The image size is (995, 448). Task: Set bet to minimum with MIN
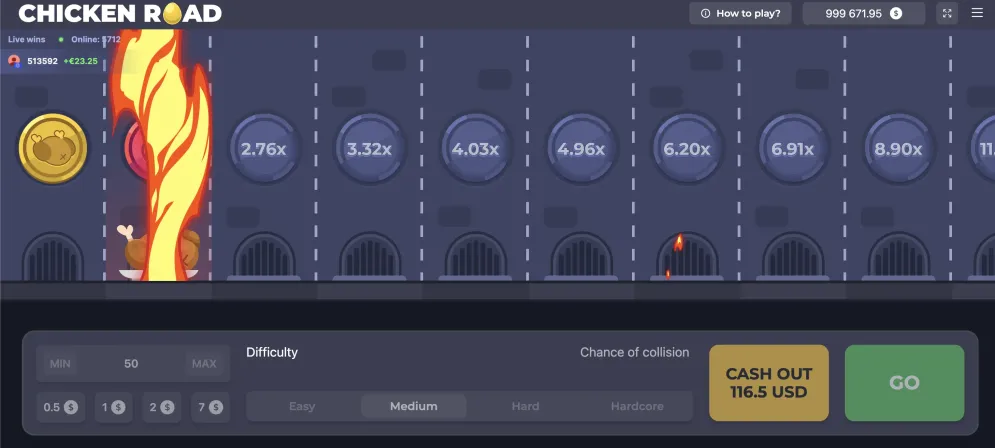tap(60, 364)
